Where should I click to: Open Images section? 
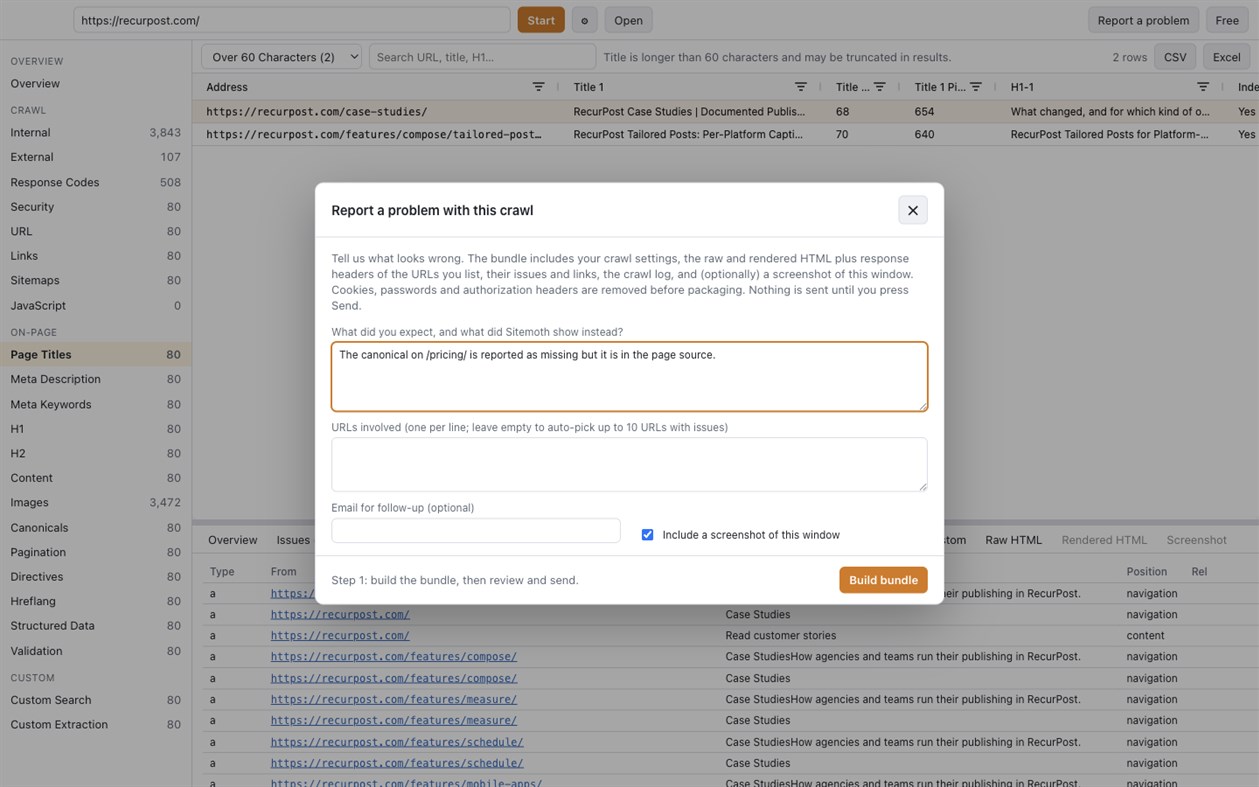(x=96, y=502)
